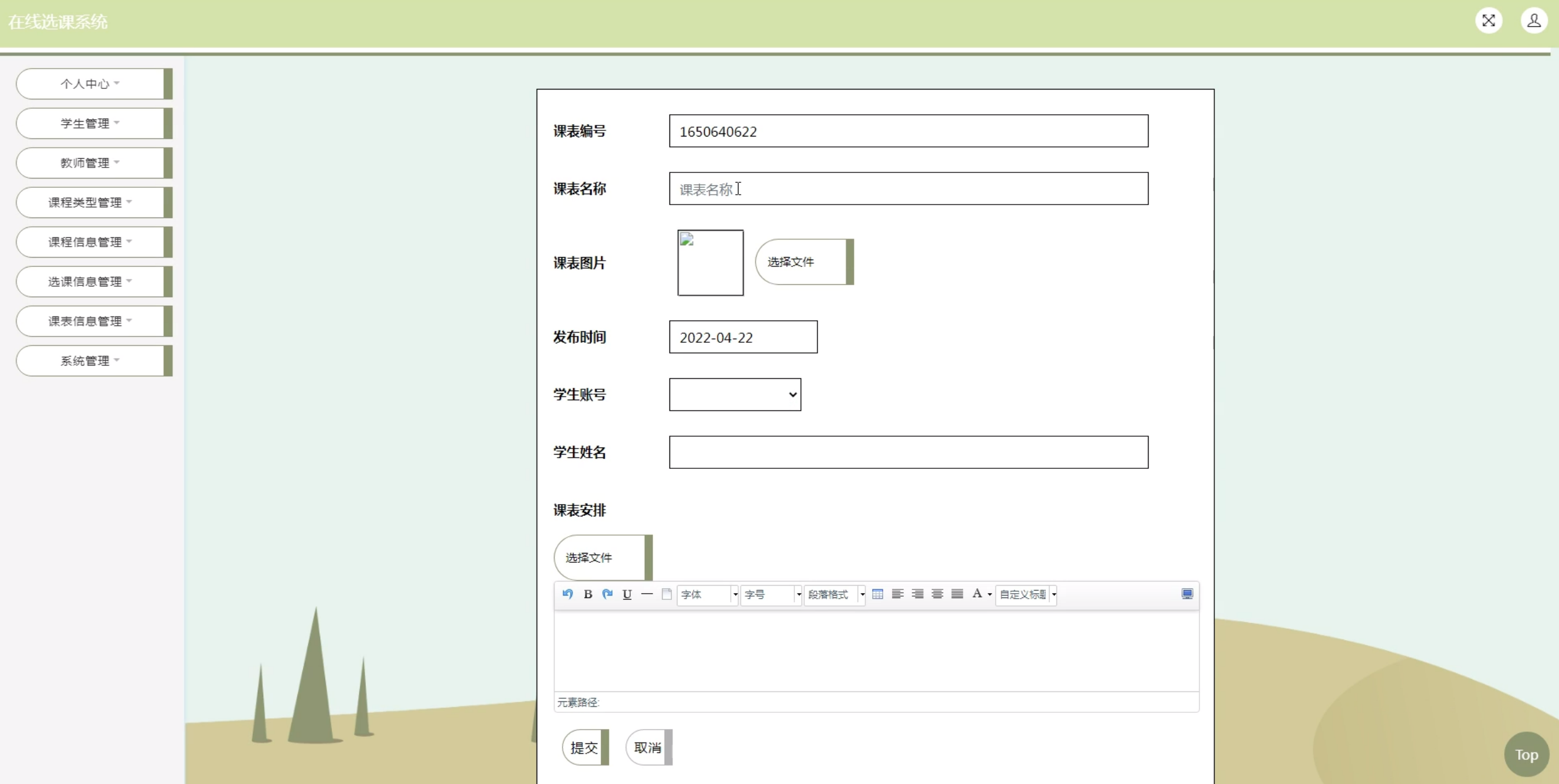Click 选择文件 beside the 课表图片 thumbnail

point(802,262)
